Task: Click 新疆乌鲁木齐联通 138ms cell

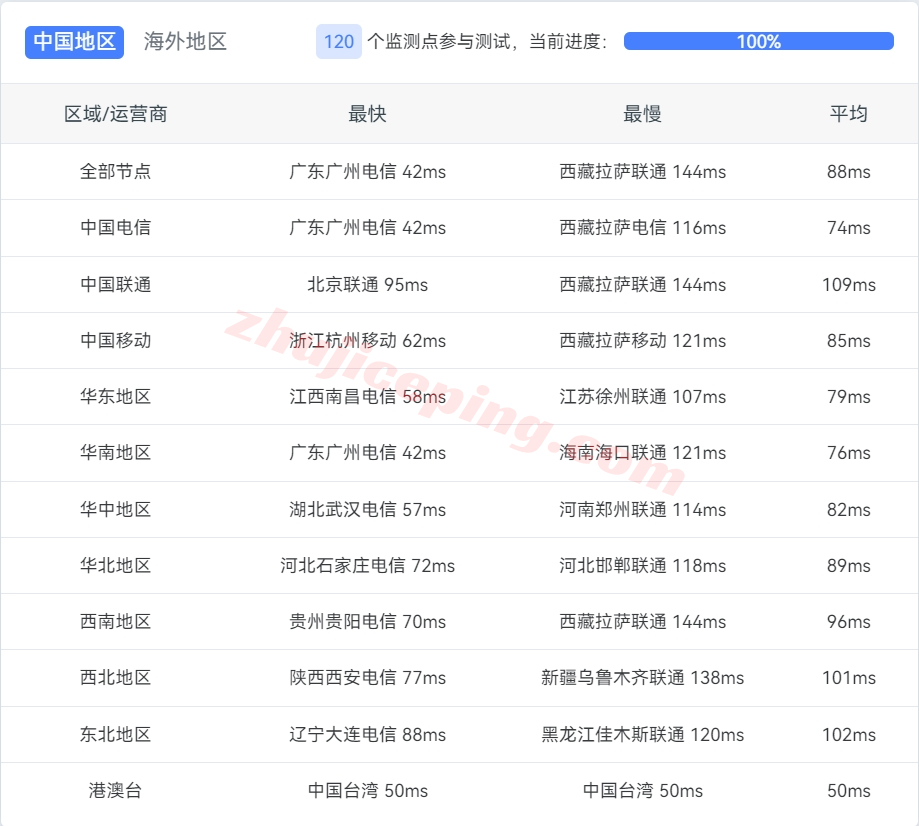Action: [642, 678]
